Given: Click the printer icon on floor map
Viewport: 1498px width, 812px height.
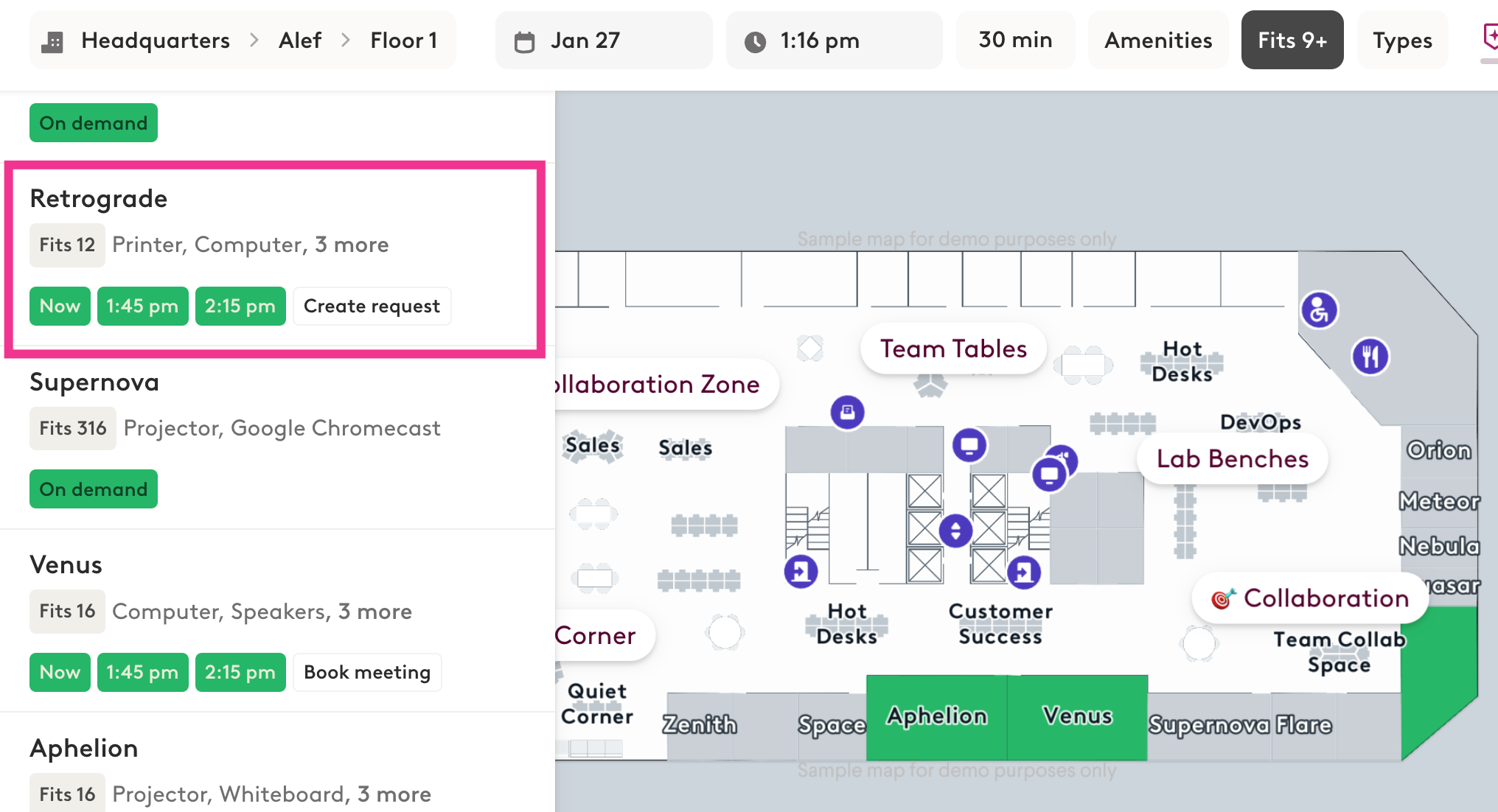Looking at the screenshot, I should [x=848, y=412].
